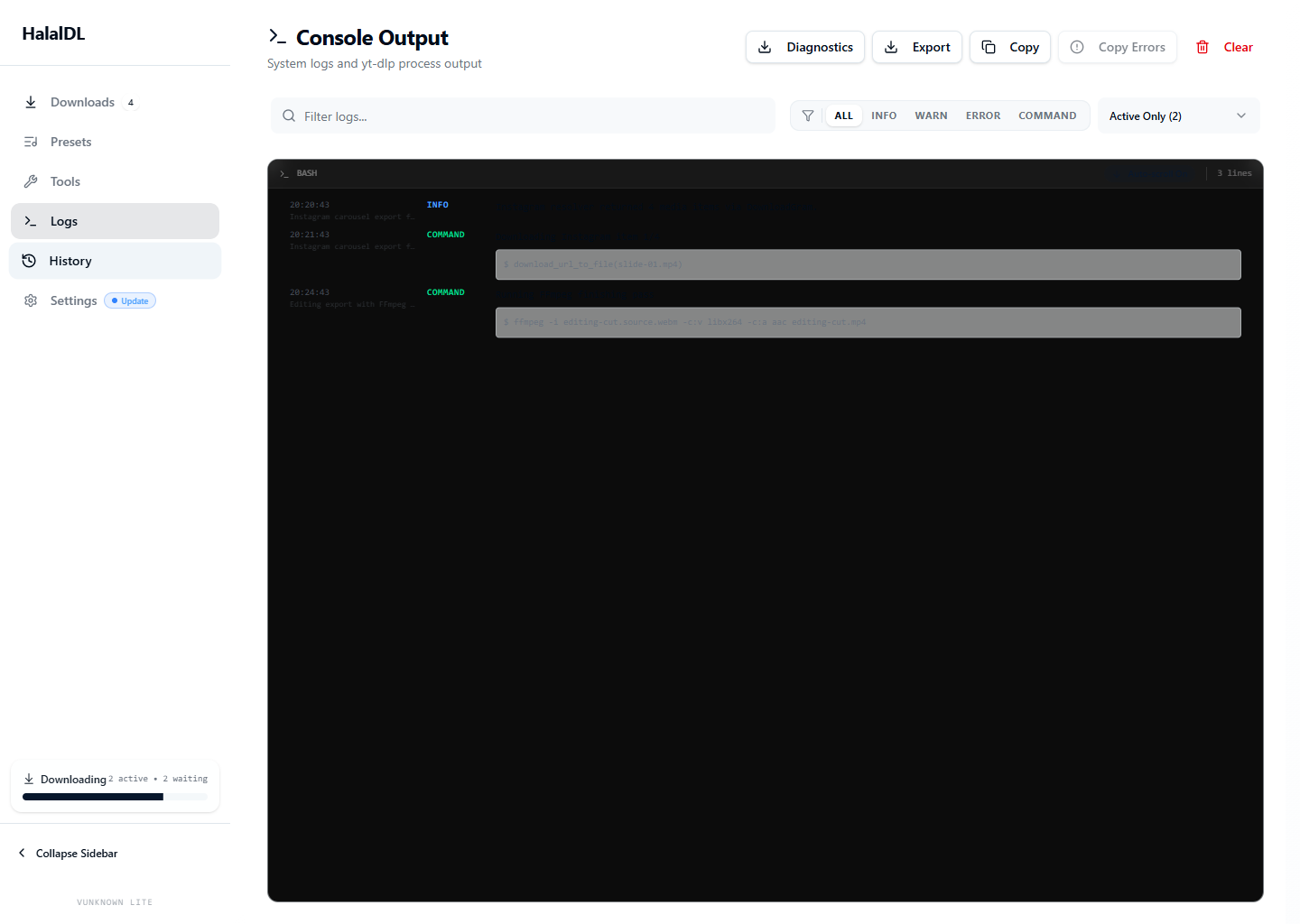This screenshot has height=924, width=1300.
Task: Click the History clock icon
Action: pyautogui.click(x=29, y=261)
